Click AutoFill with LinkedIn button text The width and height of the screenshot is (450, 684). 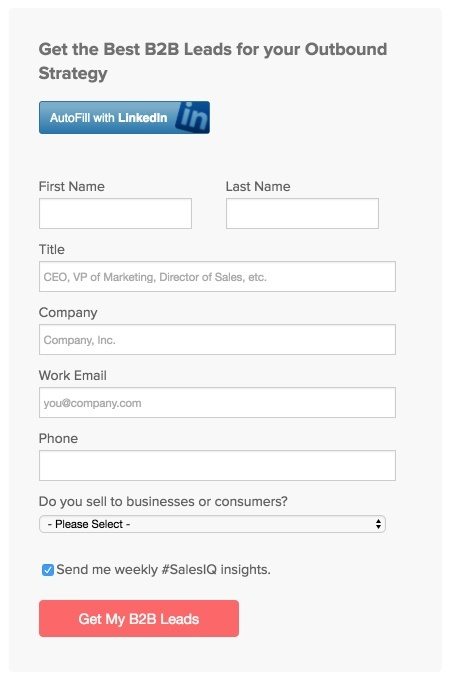109,118
